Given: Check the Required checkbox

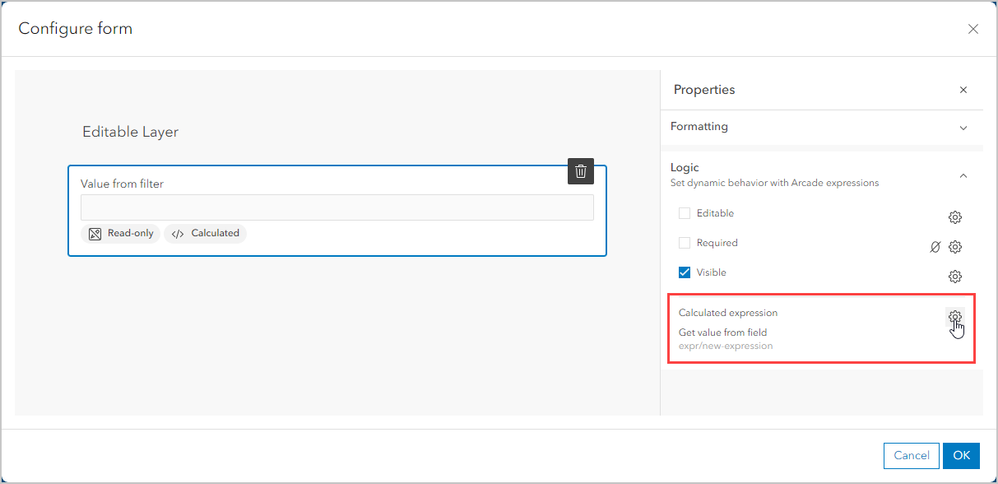Looking at the screenshot, I should (685, 243).
